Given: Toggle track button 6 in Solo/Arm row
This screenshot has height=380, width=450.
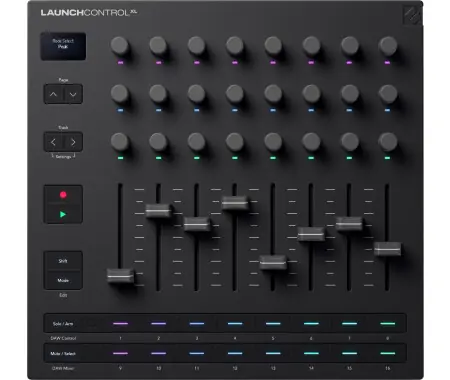Looking at the screenshot, I should 311,324.
